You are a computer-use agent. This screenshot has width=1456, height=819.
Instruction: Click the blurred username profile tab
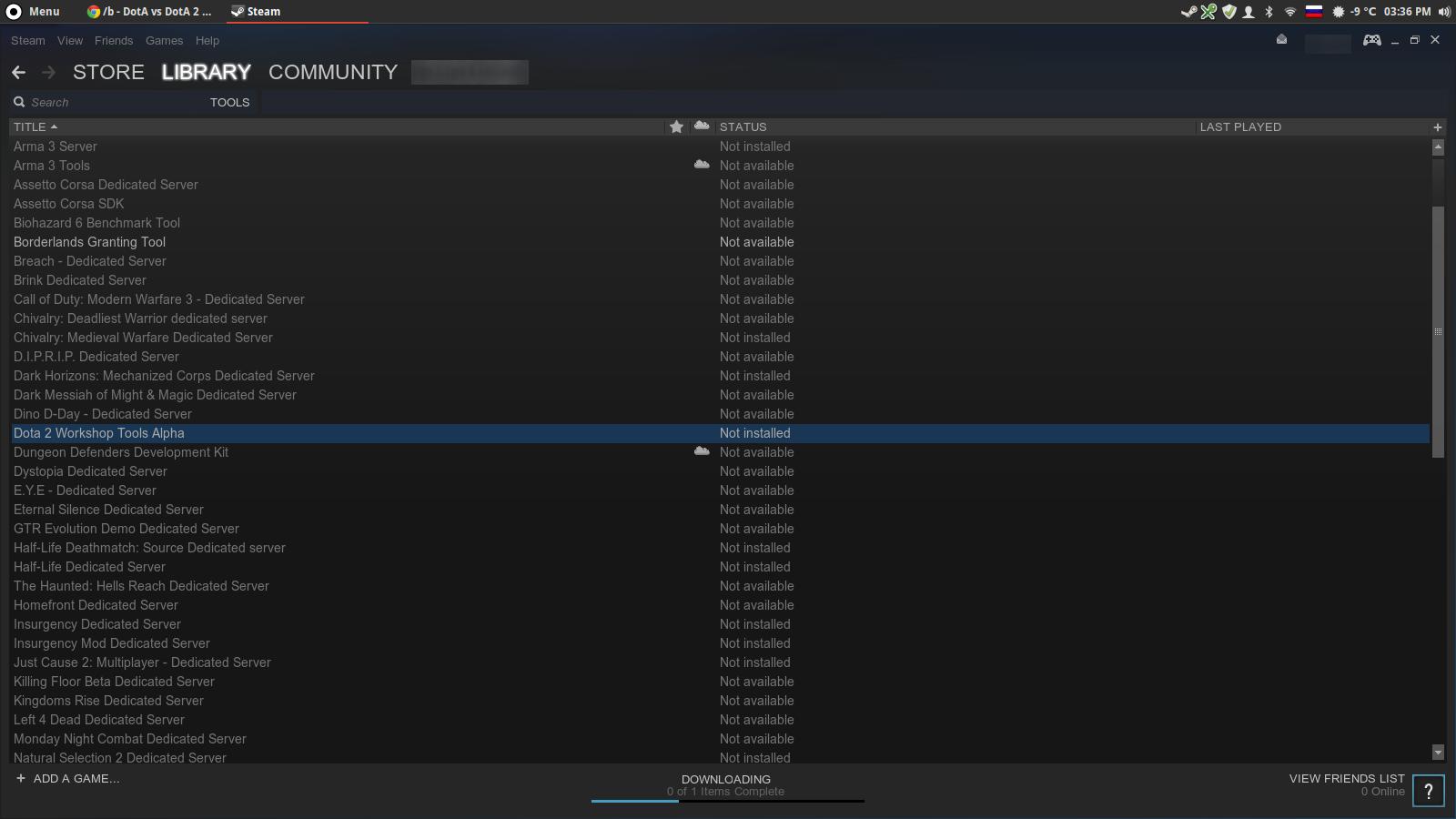(470, 72)
